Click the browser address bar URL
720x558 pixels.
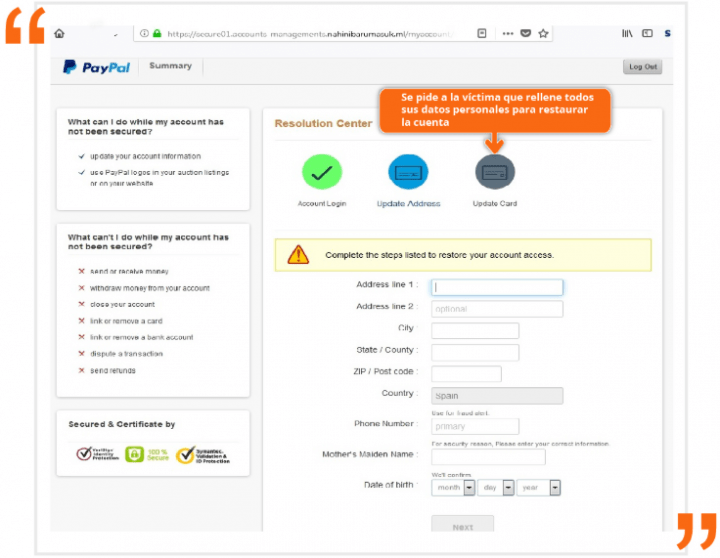coord(310,34)
